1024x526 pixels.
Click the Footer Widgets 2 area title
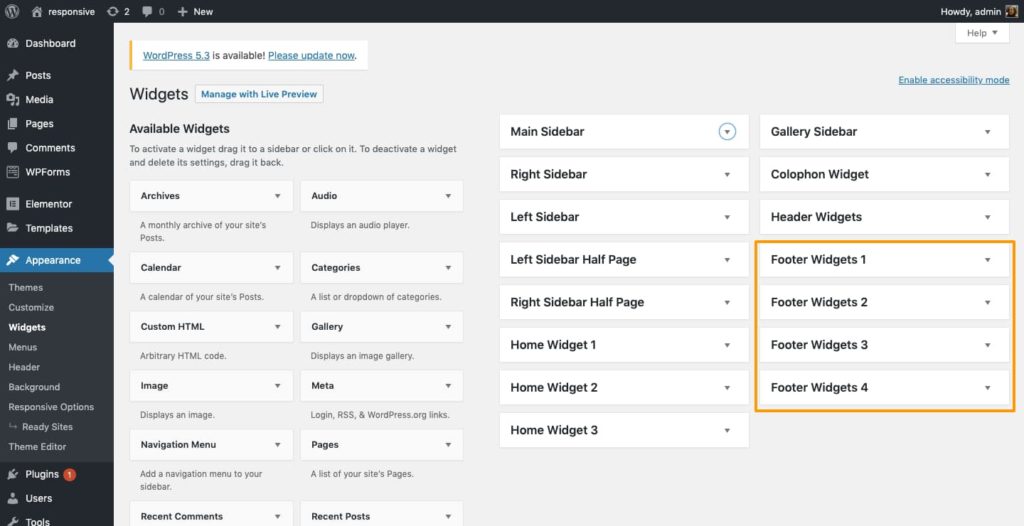(819, 303)
